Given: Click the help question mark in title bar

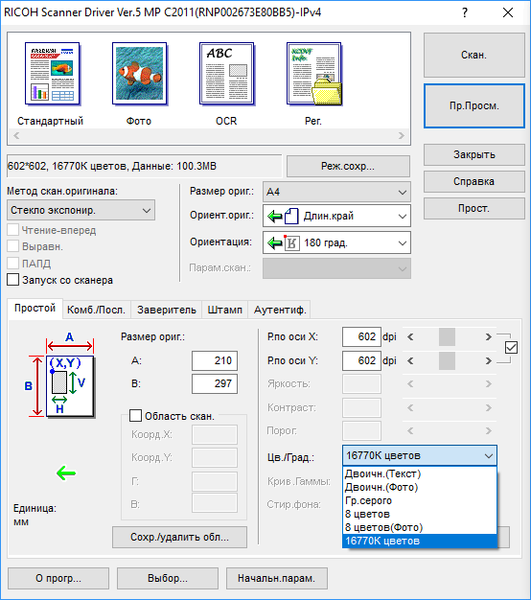Looking at the screenshot, I should pos(464,13).
